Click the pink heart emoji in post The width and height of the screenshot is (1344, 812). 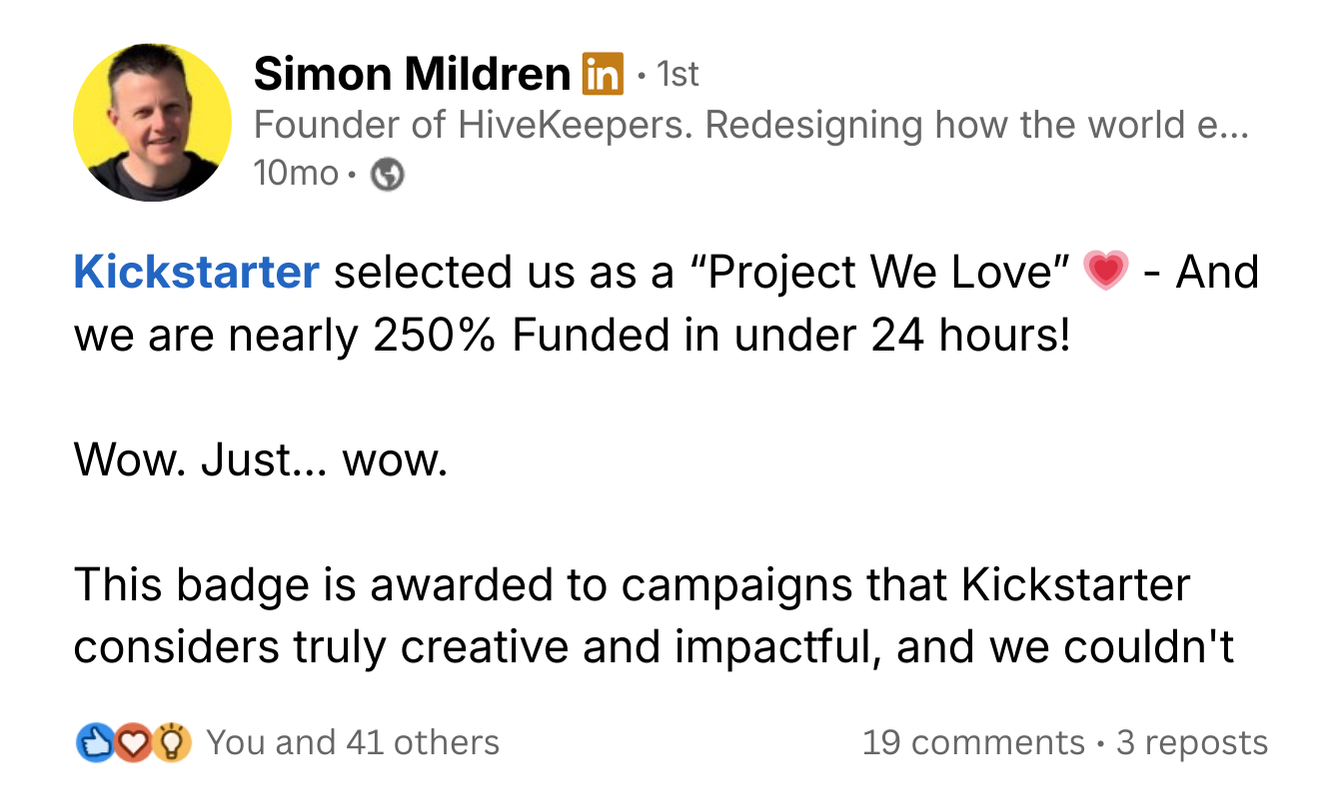tap(1105, 273)
